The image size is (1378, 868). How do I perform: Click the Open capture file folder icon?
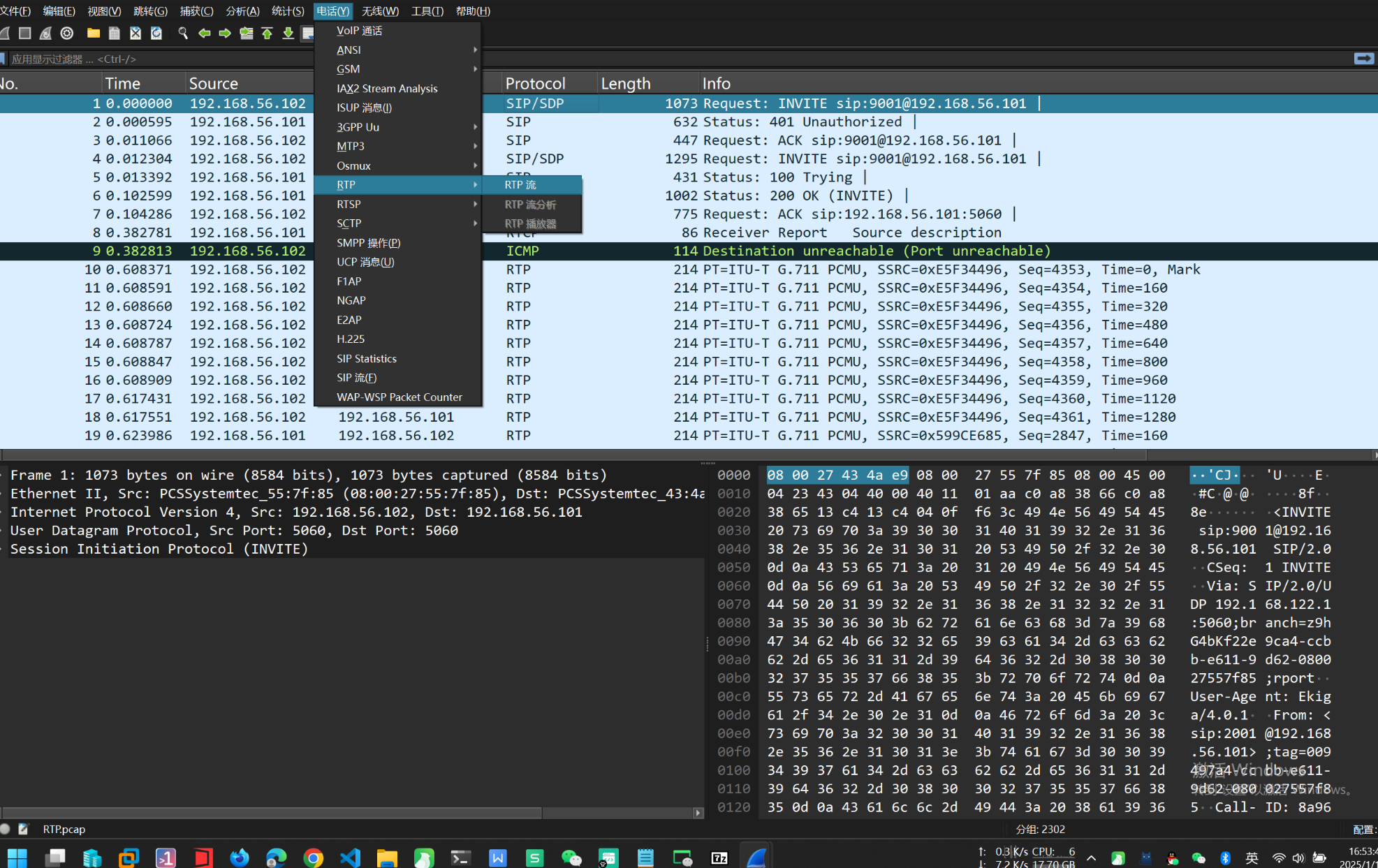tap(94, 33)
